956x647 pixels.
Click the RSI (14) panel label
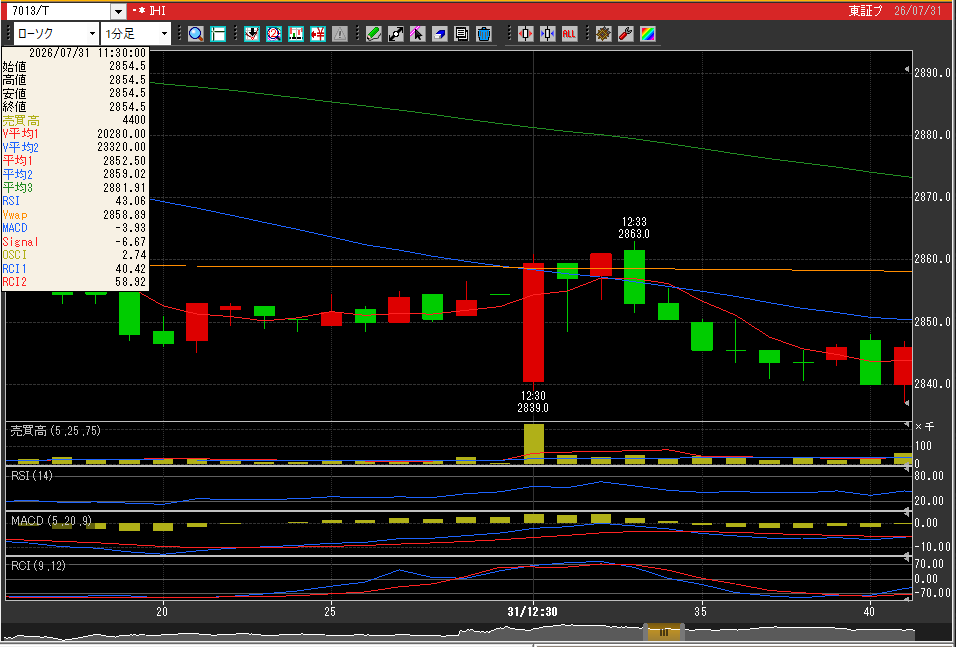(x=32, y=476)
